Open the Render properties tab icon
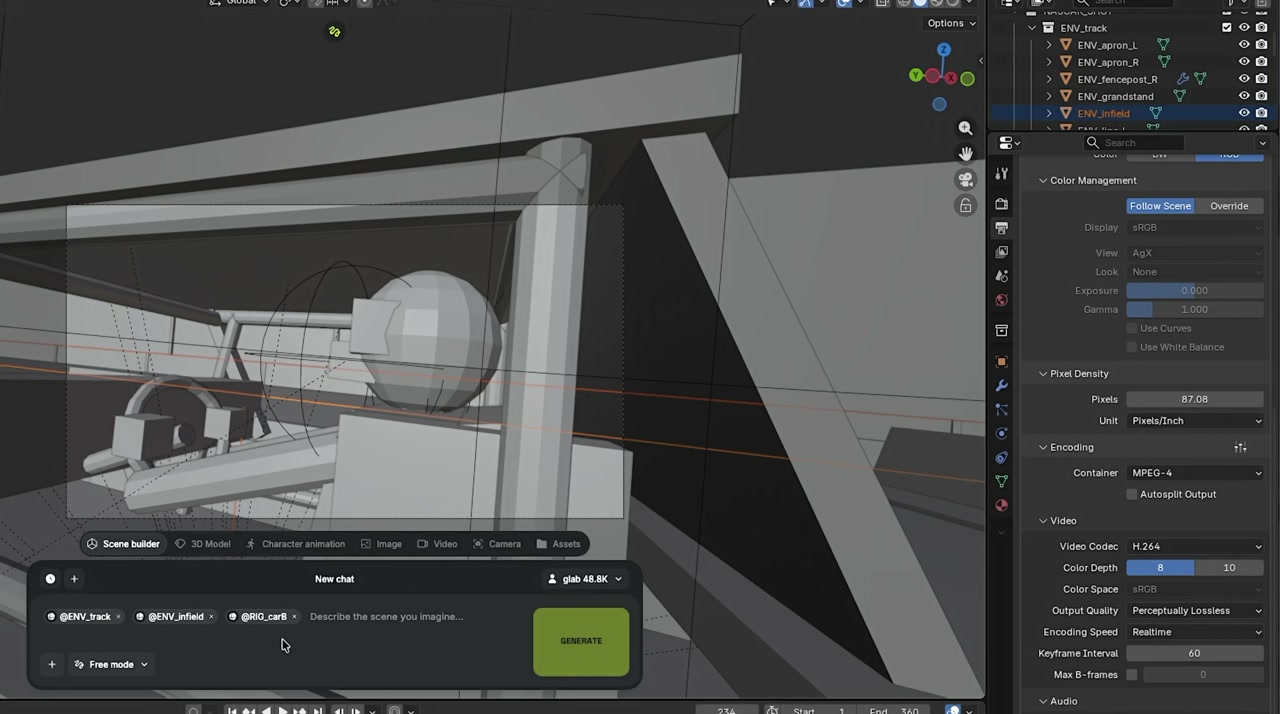The width and height of the screenshot is (1280, 714). click(1001, 203)
